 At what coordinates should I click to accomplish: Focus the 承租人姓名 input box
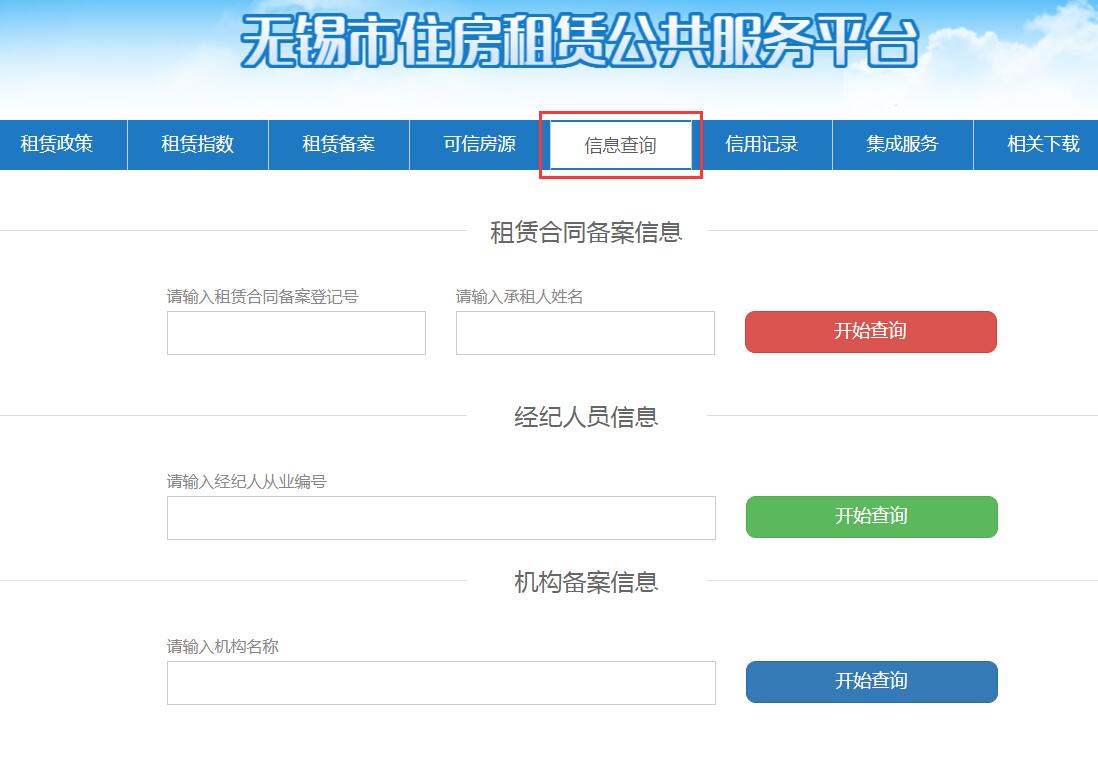pos(585,333)
